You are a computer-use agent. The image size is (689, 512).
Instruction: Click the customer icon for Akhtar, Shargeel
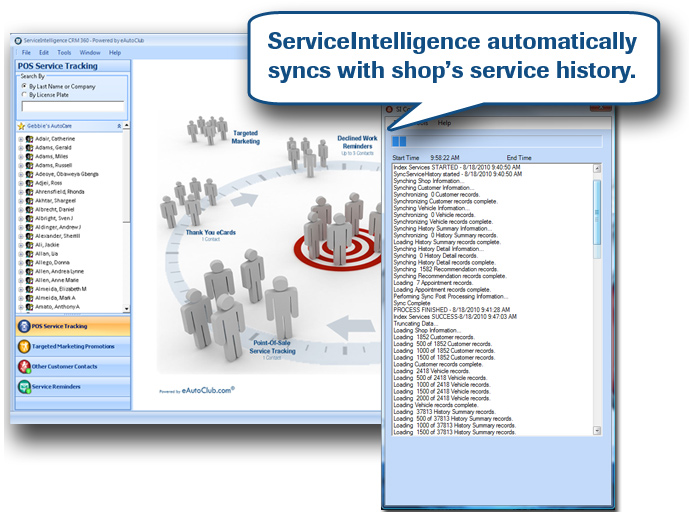pos(29,201)
